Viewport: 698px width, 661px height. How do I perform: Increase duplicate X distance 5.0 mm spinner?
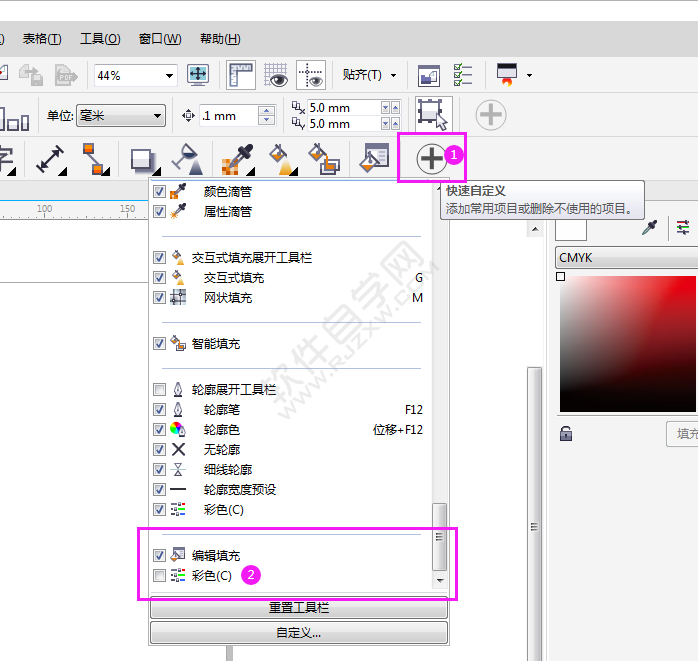(x=395, y=108)
